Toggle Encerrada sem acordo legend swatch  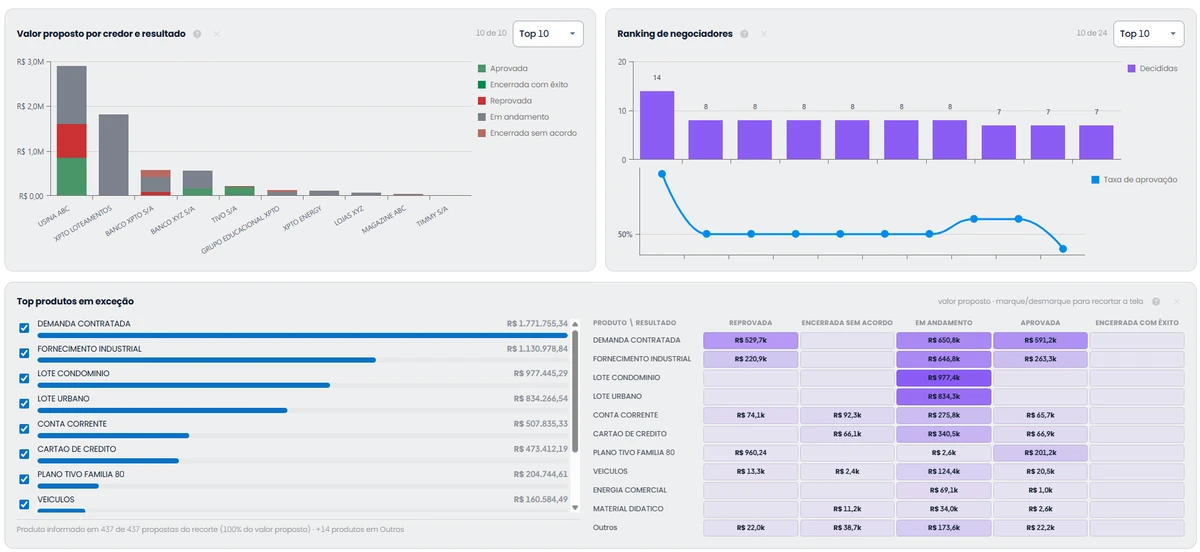pos(482,132)
